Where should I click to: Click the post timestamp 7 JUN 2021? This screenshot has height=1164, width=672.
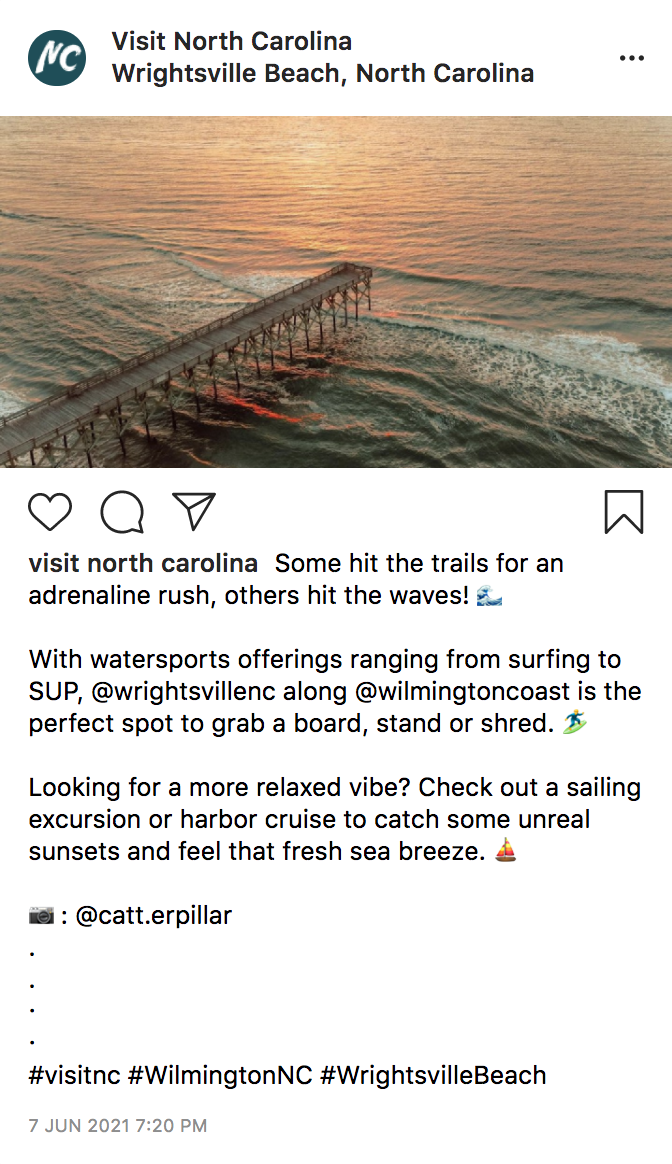pos(117,1126)
